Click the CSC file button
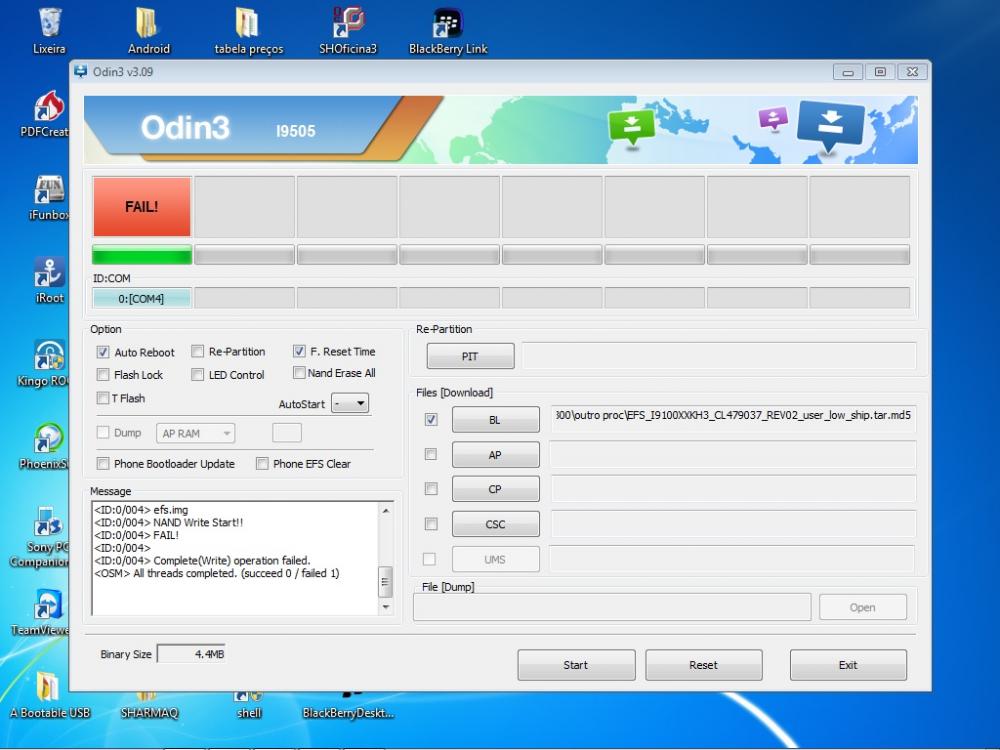The image size is (1000, 750). click(x=496, y=524)
